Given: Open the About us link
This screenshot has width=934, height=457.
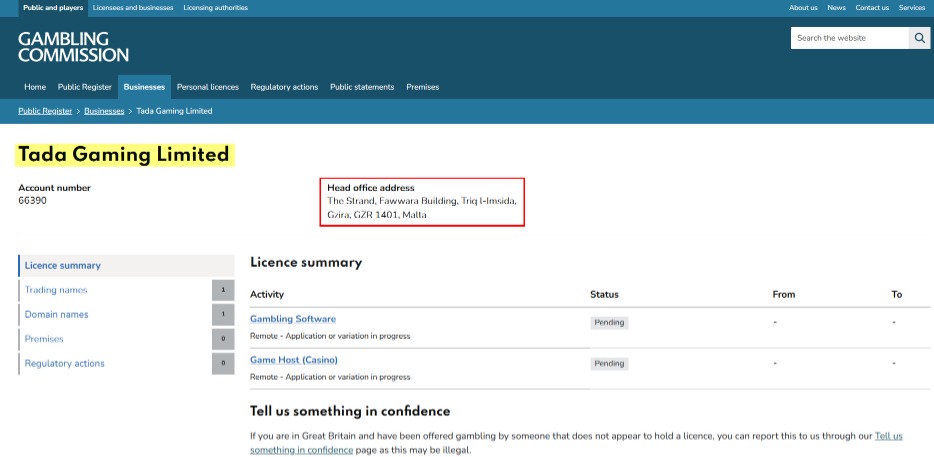Looking at the screenshot, I should click(803, 8).
